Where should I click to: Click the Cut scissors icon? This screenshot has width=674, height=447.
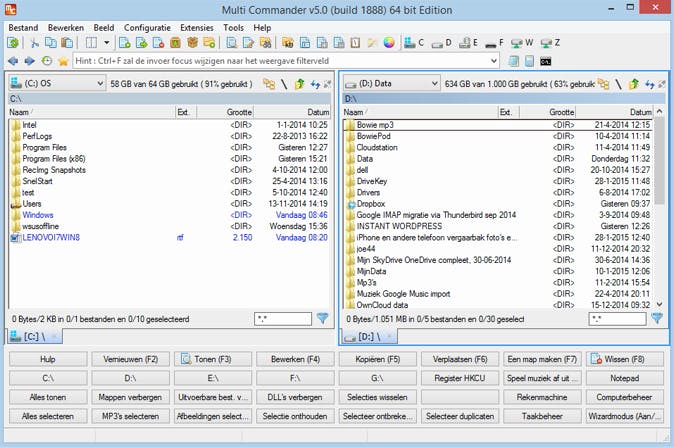point(34,43)
